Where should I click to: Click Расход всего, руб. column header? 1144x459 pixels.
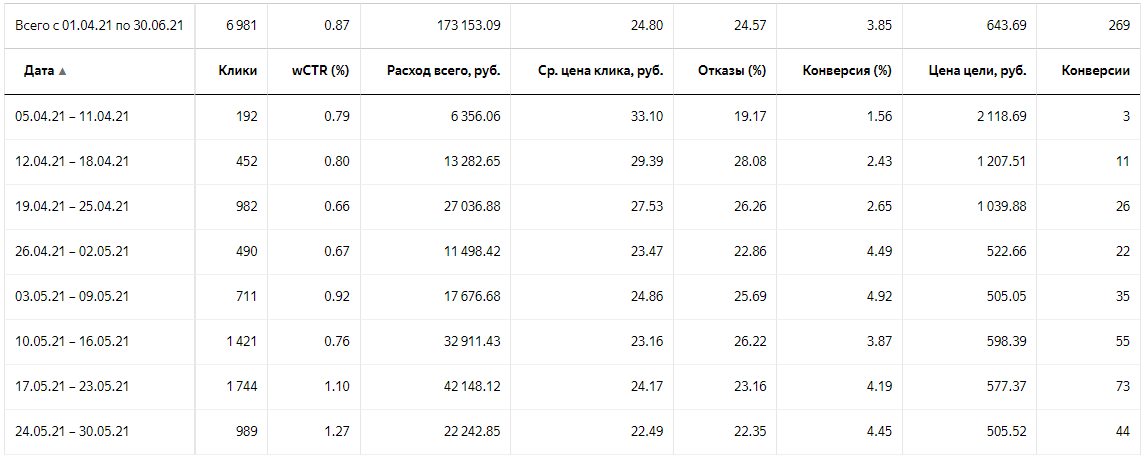click(443, 71)
